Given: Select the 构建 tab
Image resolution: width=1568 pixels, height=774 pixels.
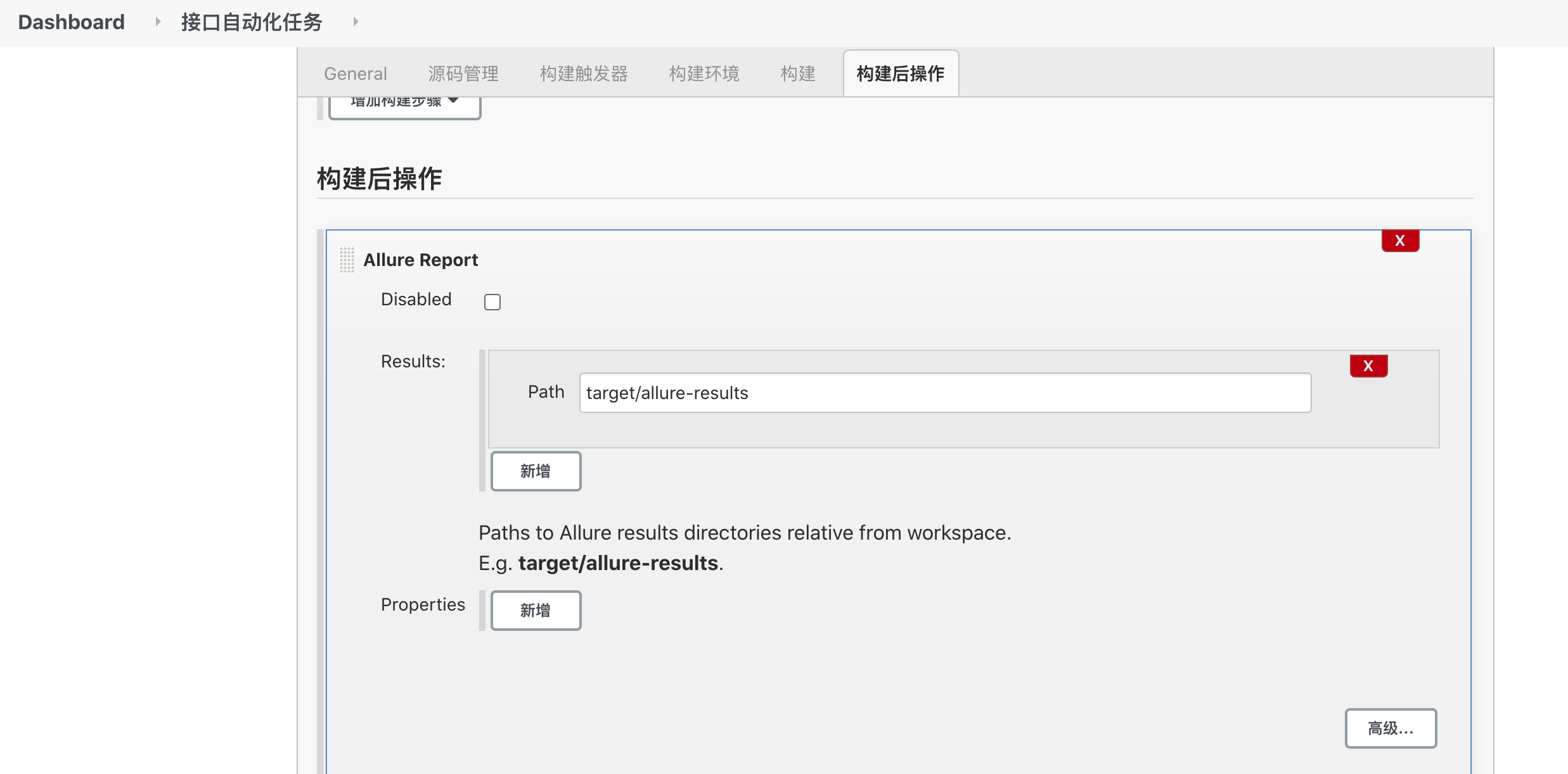Looking at the screenshot, I should 798,73.
